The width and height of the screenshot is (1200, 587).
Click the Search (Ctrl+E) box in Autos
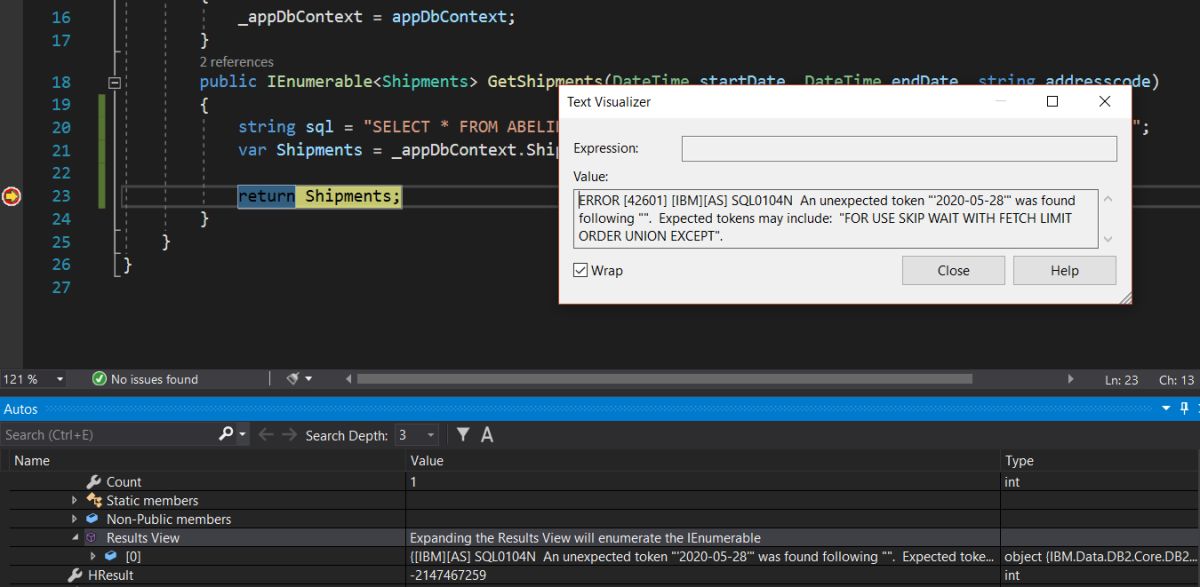tap(108, 435)
